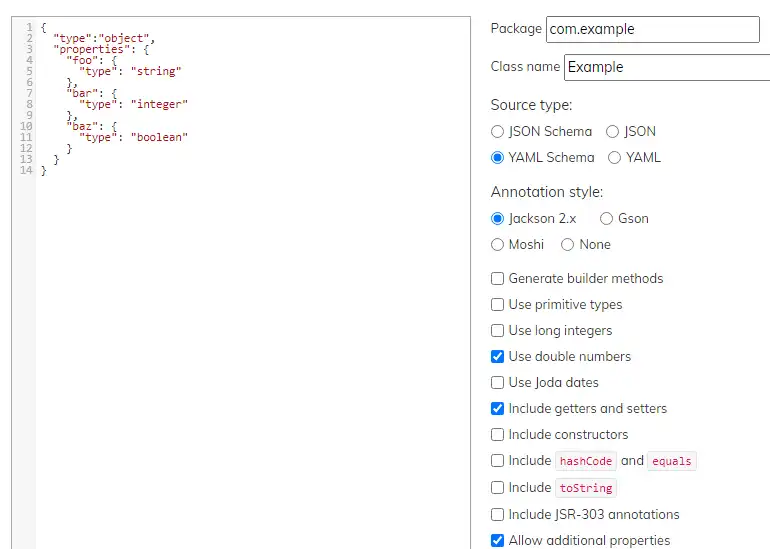Pick YAML source type option

tap(615, 157)
